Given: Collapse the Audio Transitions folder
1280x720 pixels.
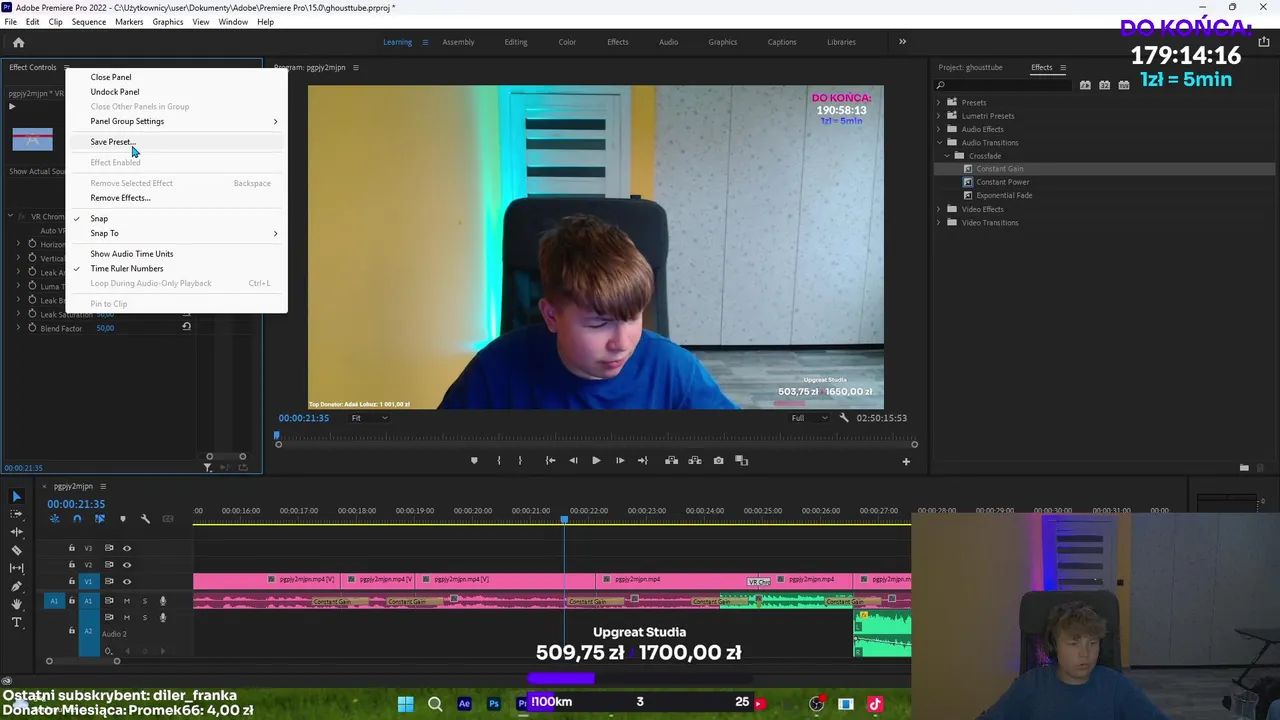Looking at the screenshot, I should [939, 142].
